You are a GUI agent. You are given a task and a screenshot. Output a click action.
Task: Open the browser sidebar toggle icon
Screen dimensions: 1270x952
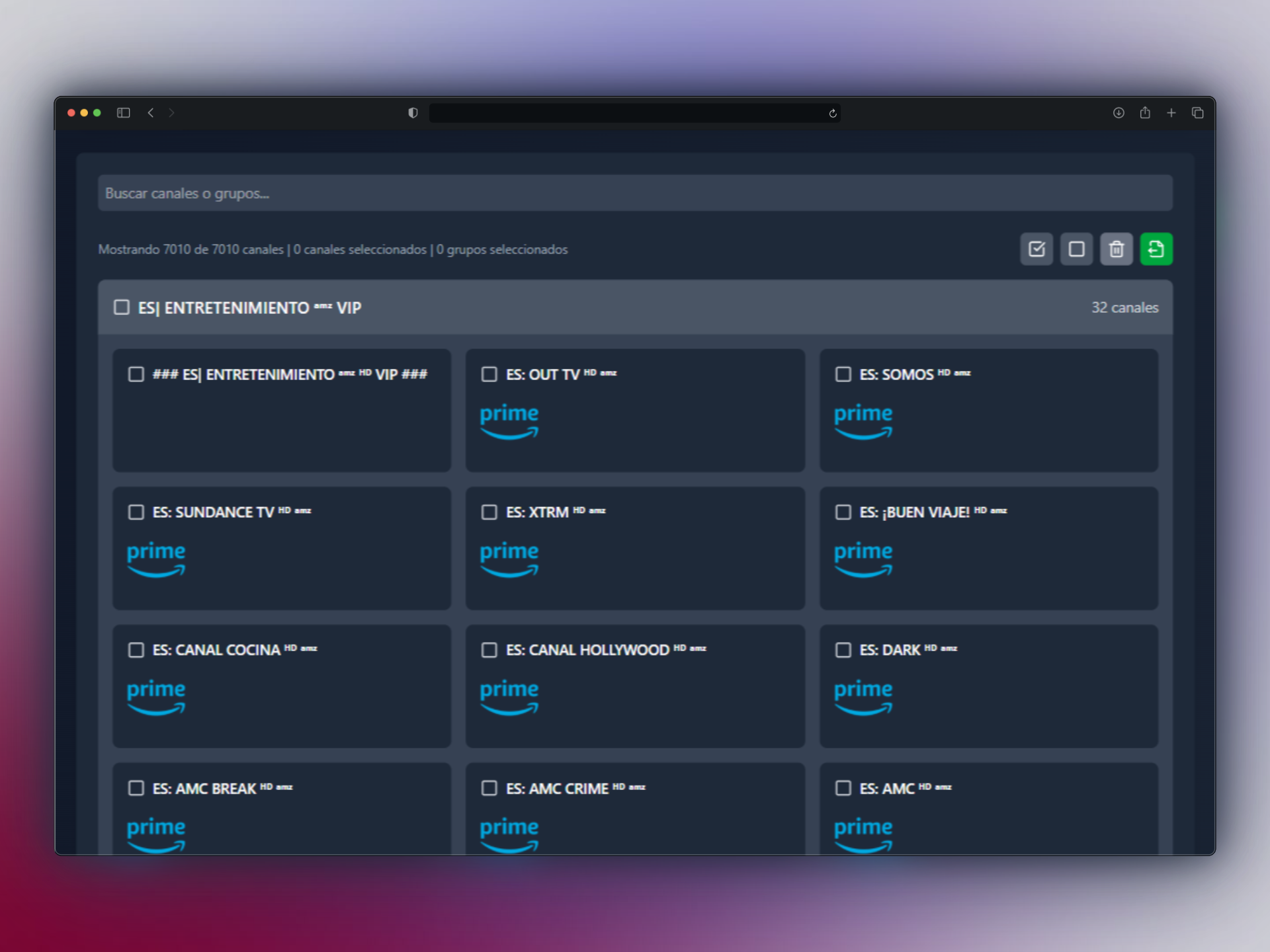pyautogui.click(x=123, y=113)
